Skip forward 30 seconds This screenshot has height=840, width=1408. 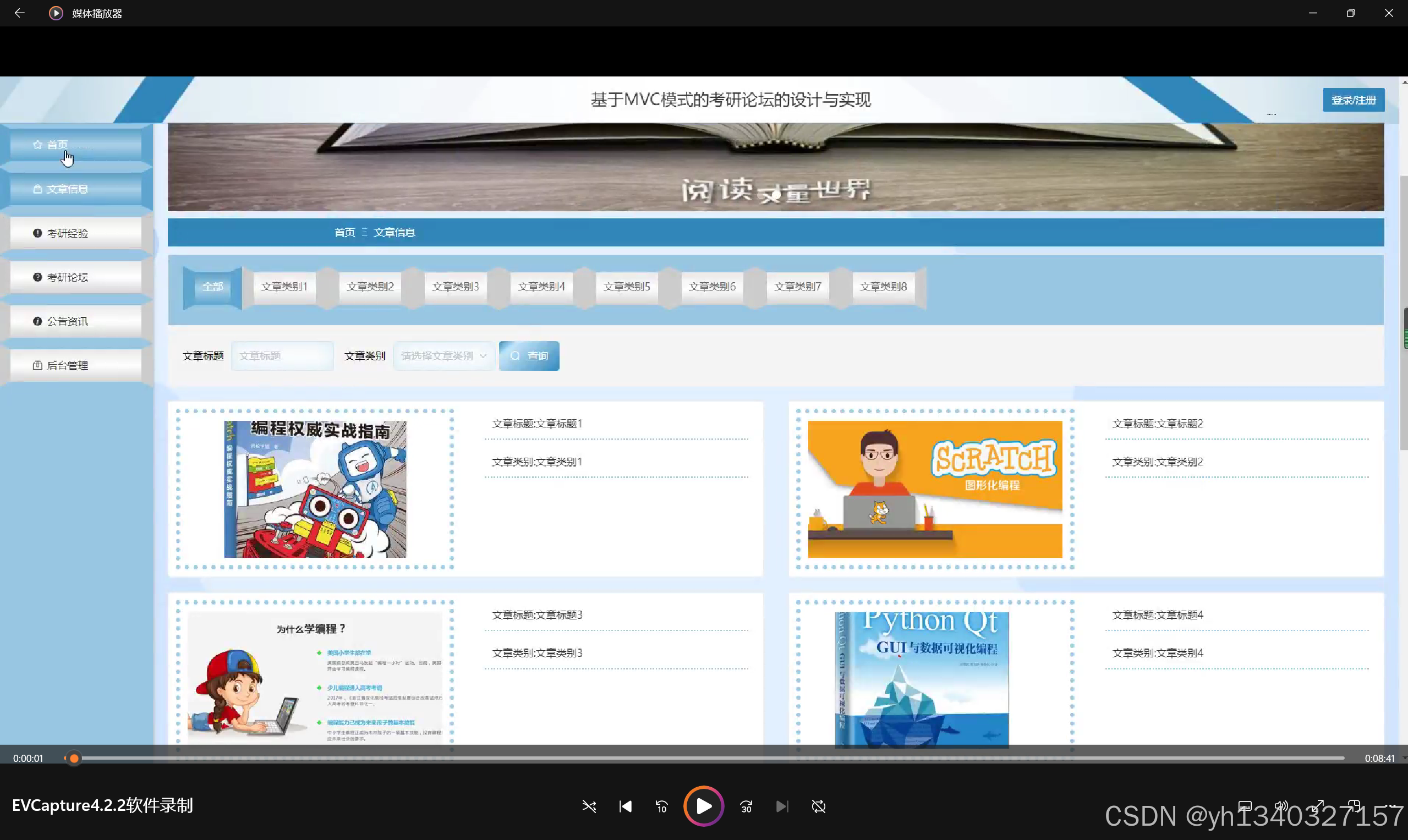[746, 806]
